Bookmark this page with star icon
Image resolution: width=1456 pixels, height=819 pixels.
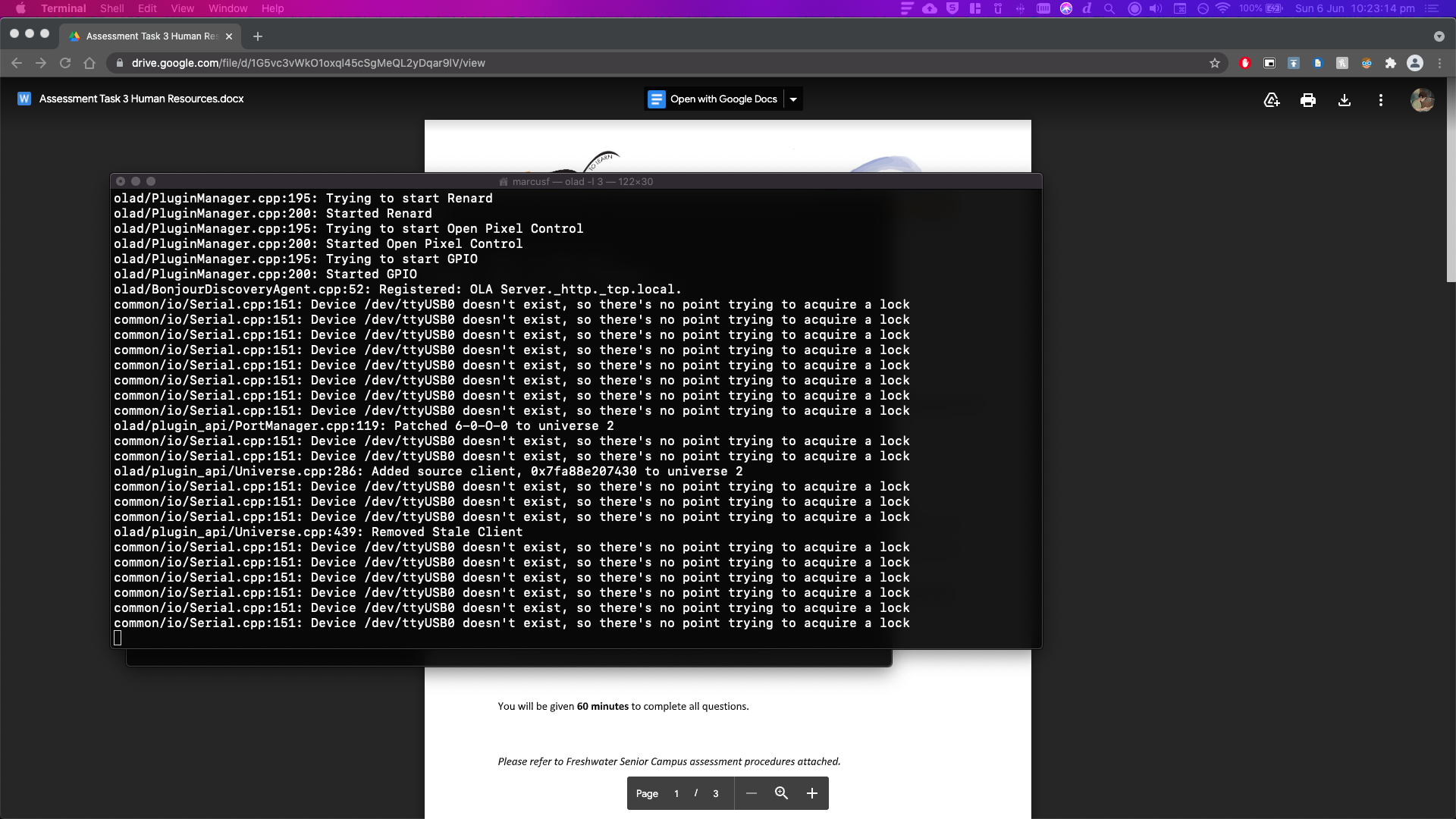1215,63
